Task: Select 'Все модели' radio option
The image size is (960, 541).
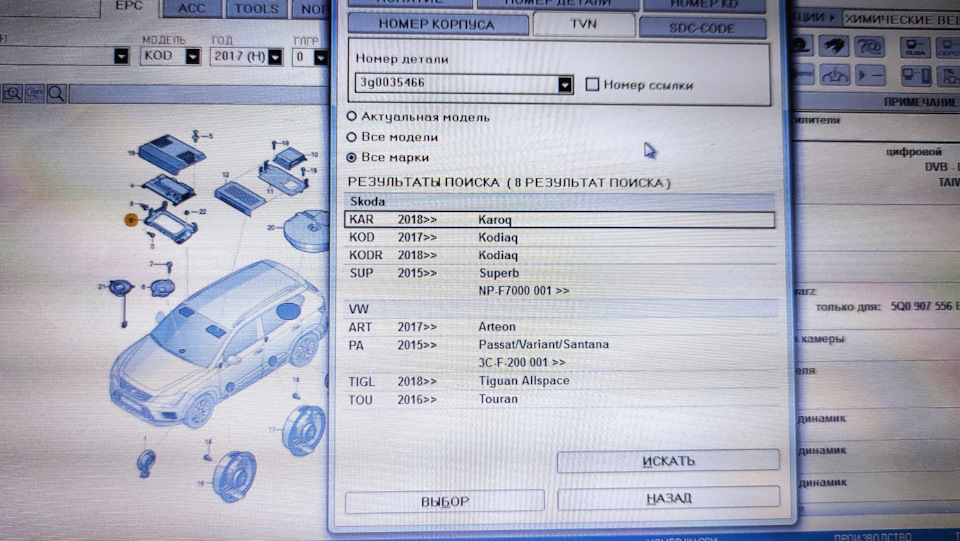Action: (x=351, y=136)
